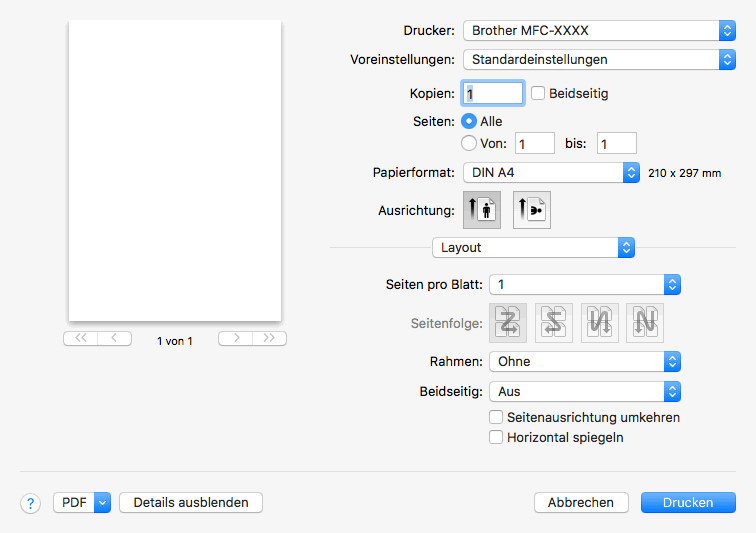Click the blank page preview thumbnail
The image size is (756, 533).
click(175, 171)
